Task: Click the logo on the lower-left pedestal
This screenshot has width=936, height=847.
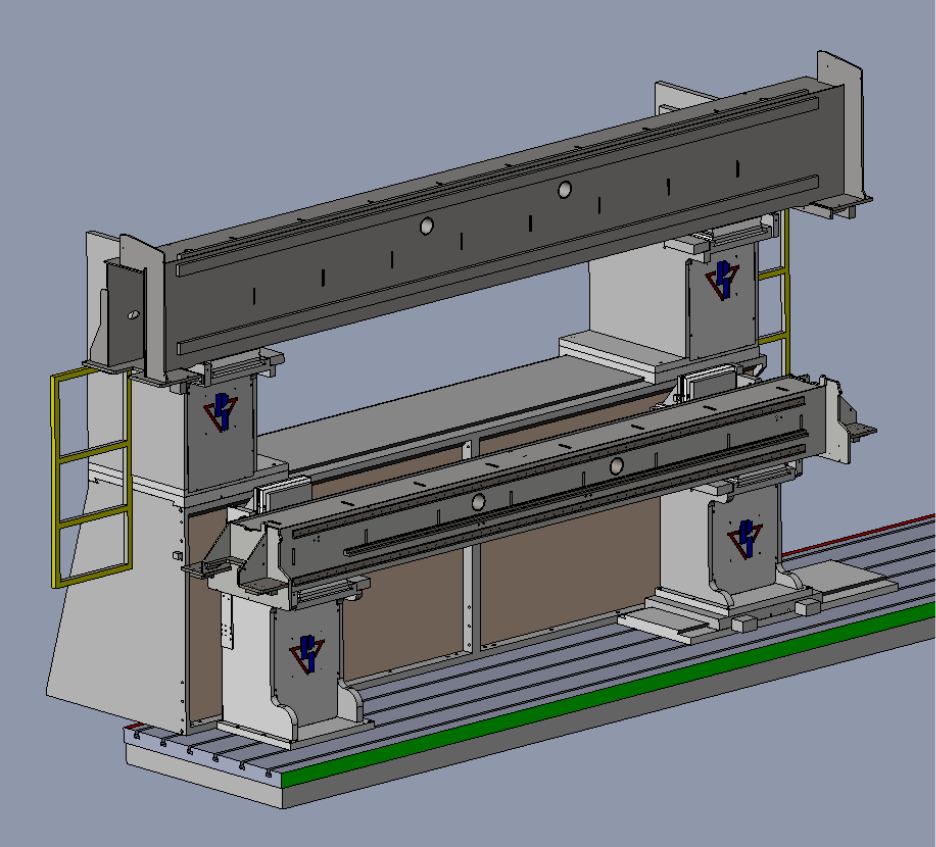Action: coord(308,653)
